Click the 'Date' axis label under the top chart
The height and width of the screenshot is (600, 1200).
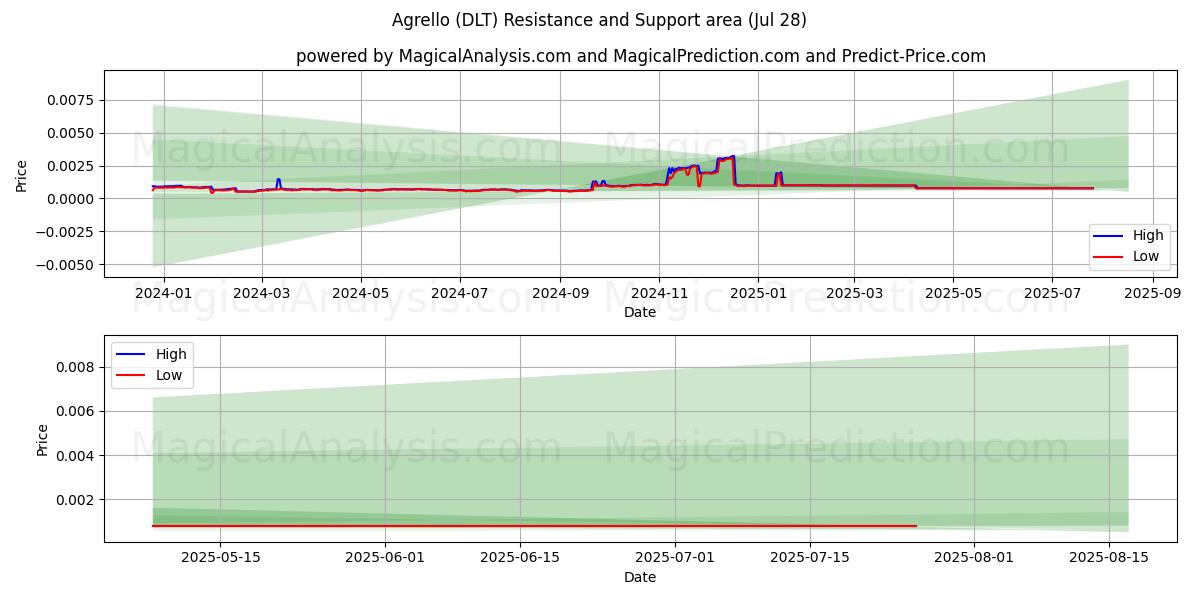[640, 312]
